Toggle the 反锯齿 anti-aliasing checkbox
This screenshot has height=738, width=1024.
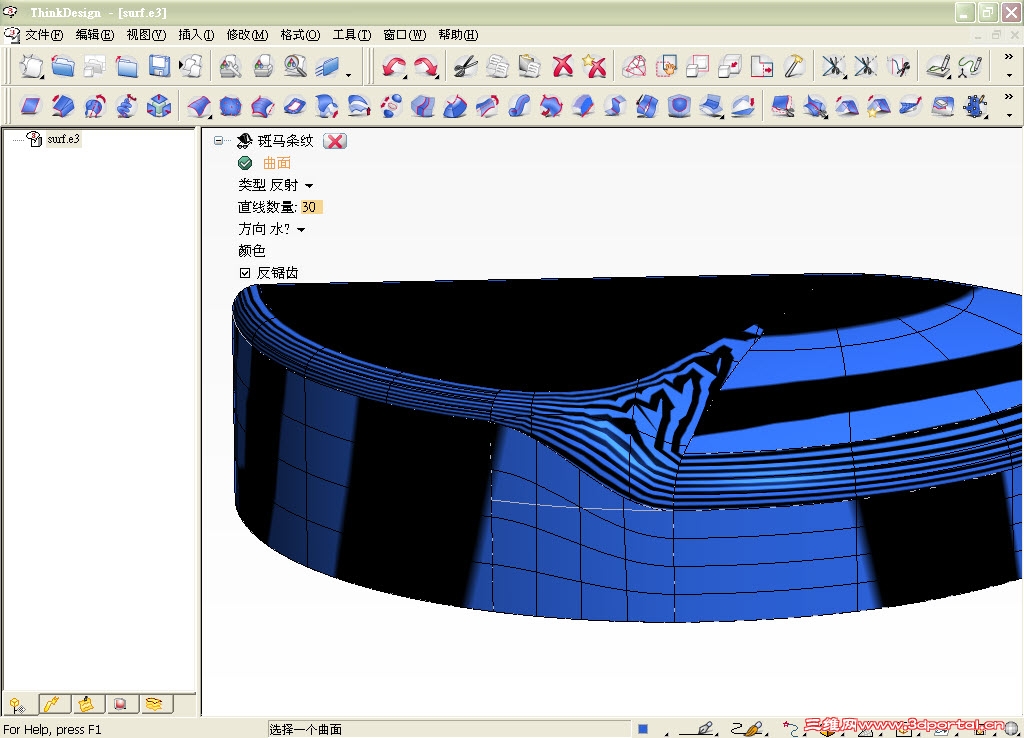pos(244,273)
